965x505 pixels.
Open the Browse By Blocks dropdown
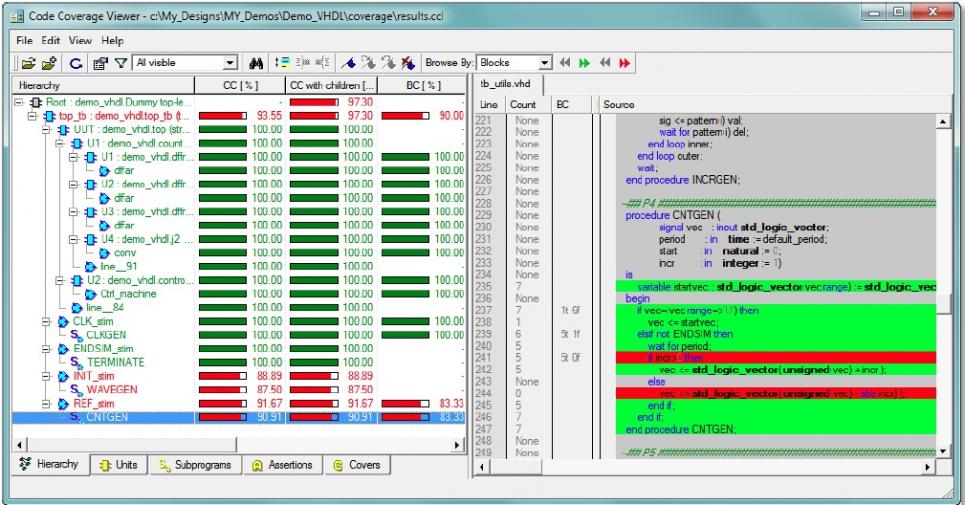click(x=545, y=63)
